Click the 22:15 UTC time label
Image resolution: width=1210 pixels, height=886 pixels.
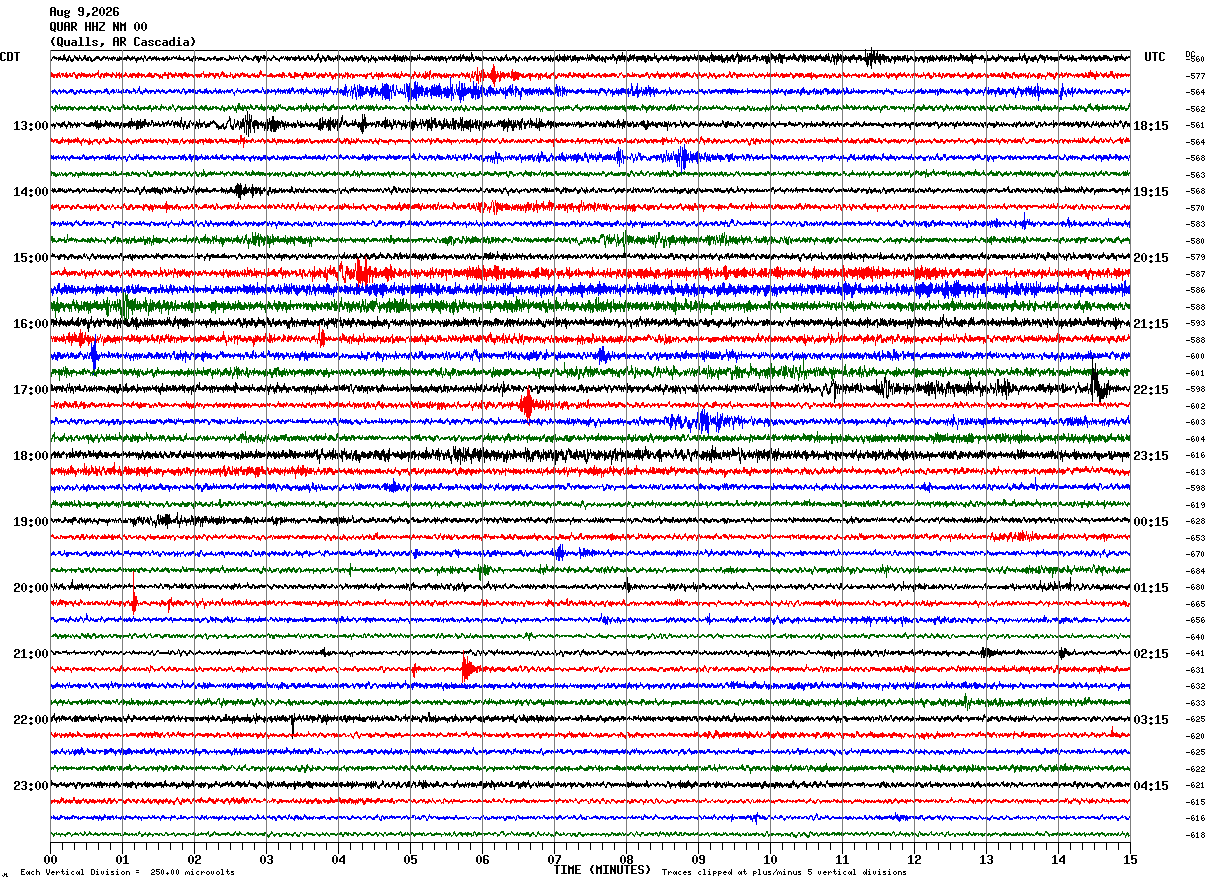[1151, 390]
